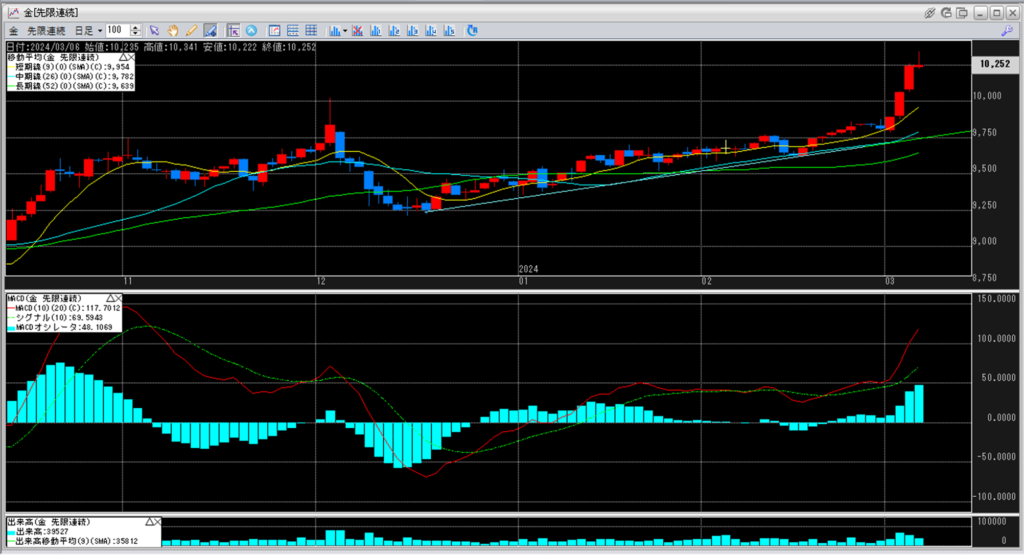Close the 出来高 volume legend box
This screenshot has height=555, width=1024.
[x=156, y=522]
